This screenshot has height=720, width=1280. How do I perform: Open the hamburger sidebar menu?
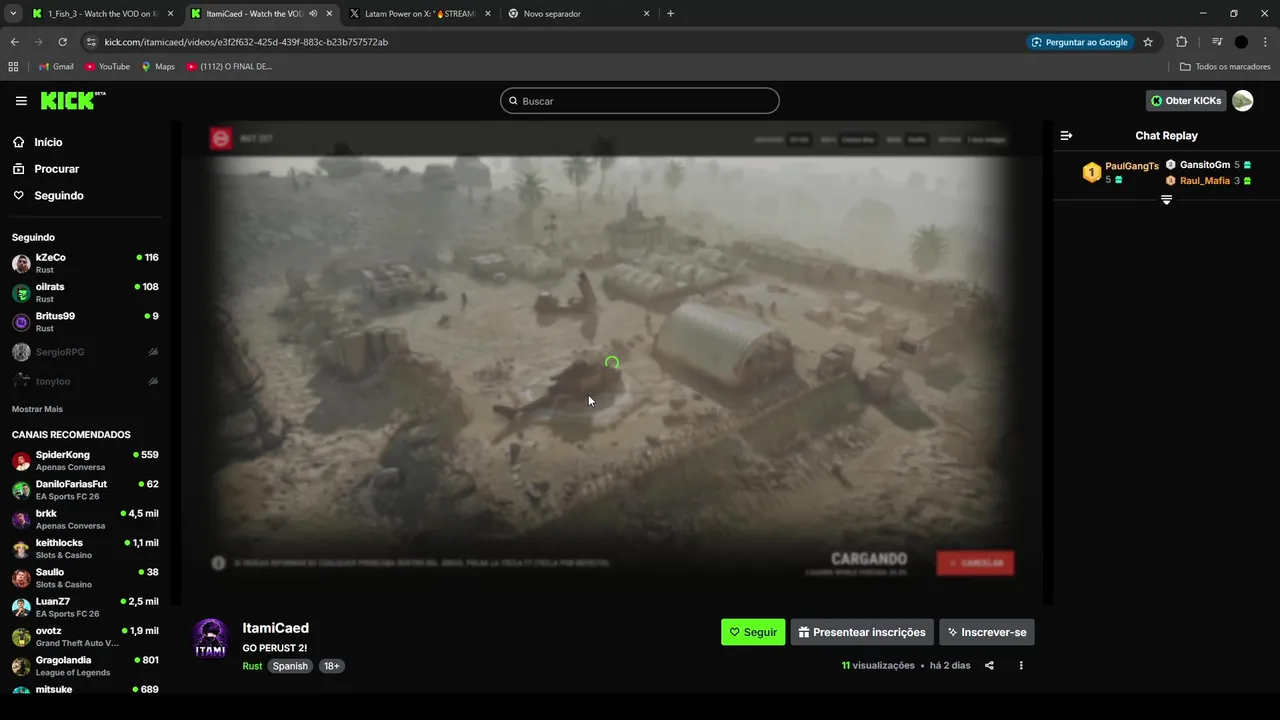21,101
